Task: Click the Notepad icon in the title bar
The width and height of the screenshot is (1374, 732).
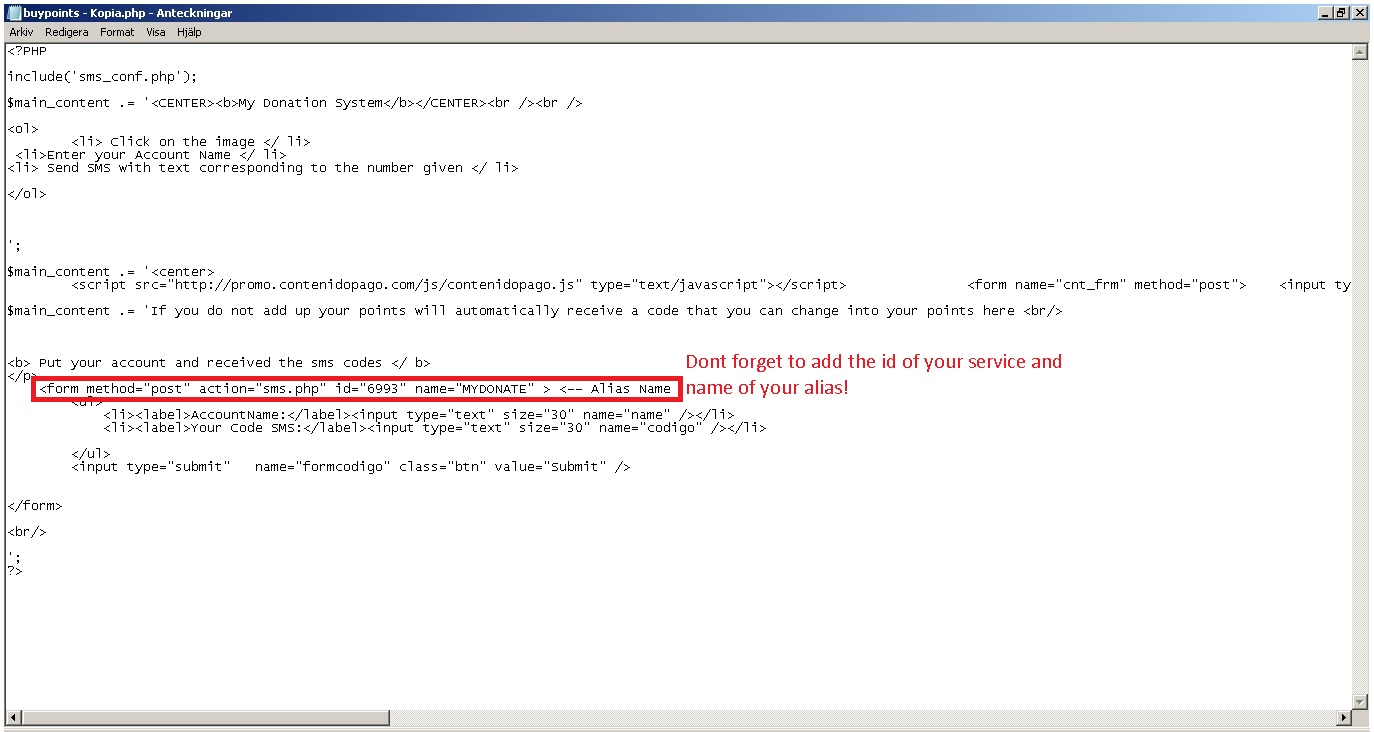Action: [13, 12]
